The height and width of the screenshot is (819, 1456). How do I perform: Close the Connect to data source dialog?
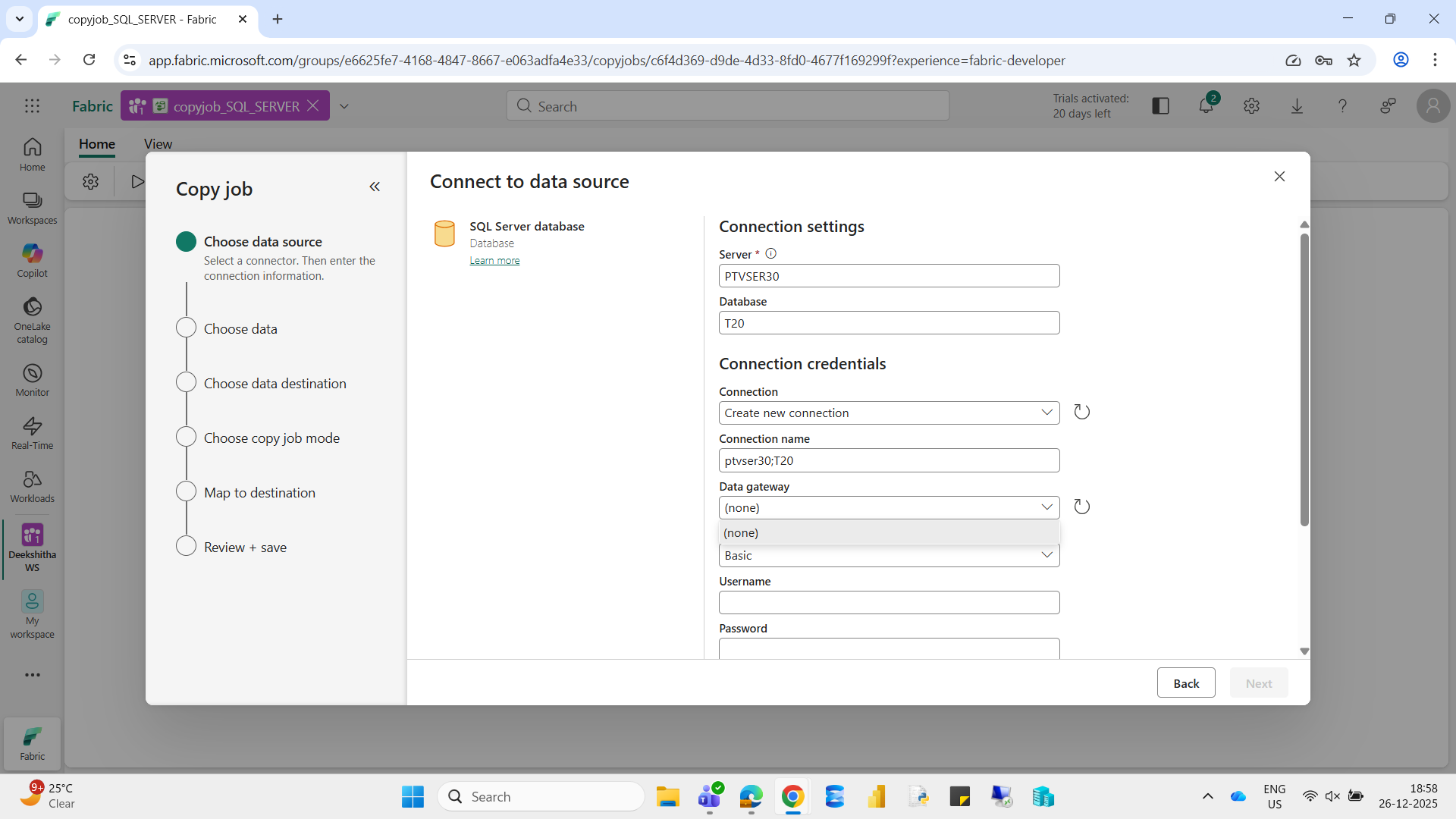[x=1279, y=176]
